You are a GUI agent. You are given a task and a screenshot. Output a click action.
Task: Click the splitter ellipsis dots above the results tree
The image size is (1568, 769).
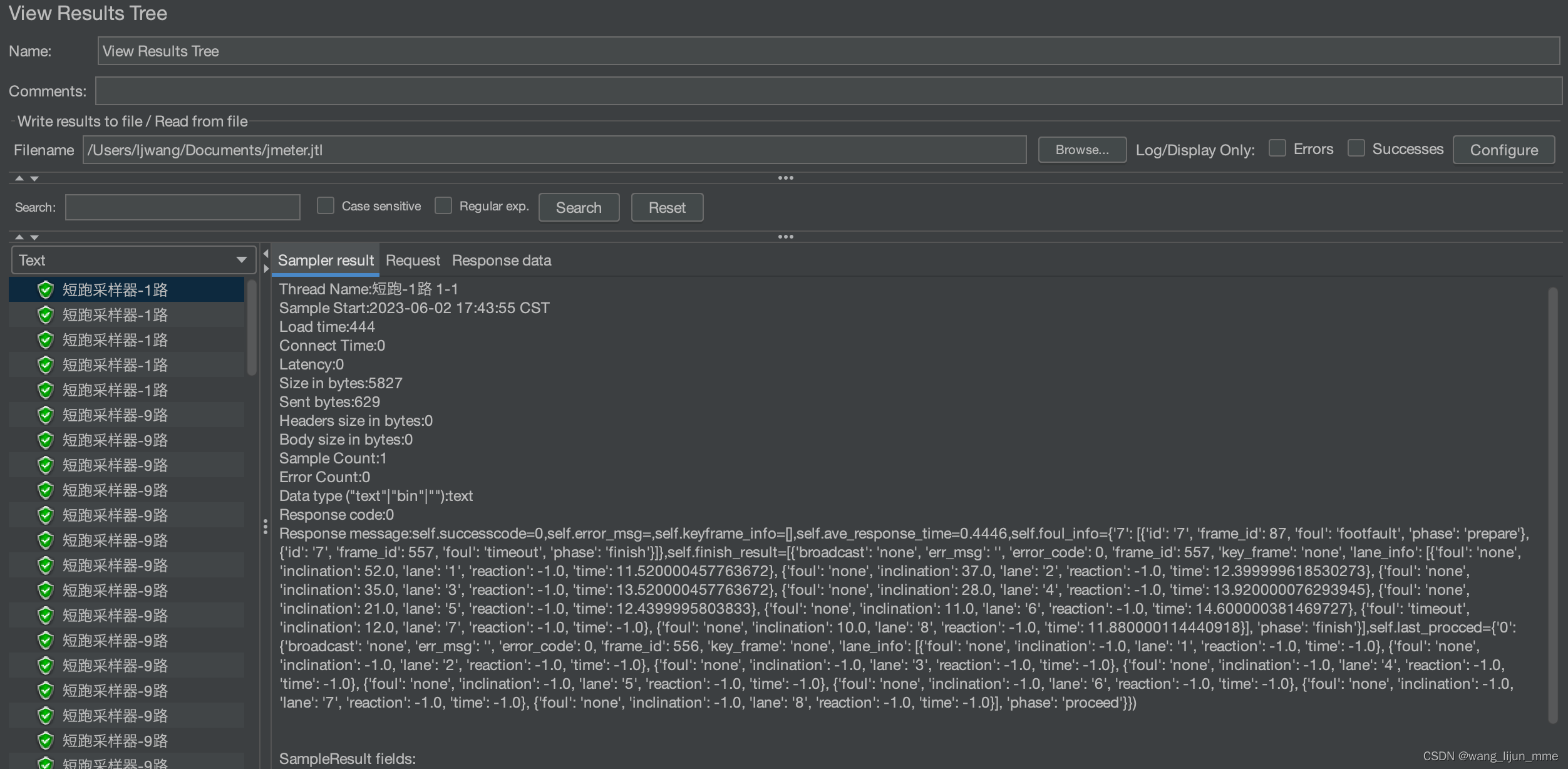coord(786,236)
